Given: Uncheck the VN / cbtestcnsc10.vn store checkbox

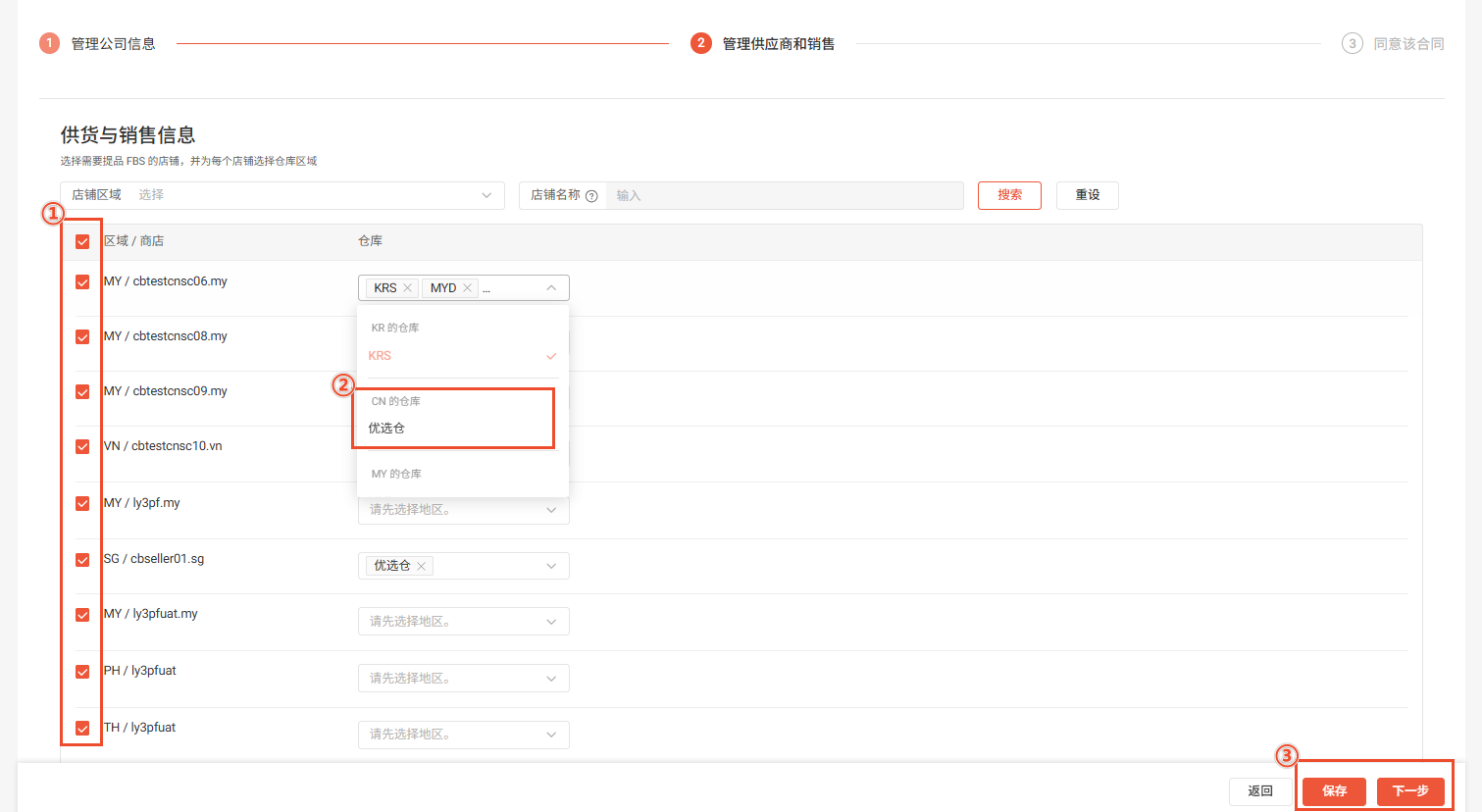Looking at the screenshot, I should 82,447.
